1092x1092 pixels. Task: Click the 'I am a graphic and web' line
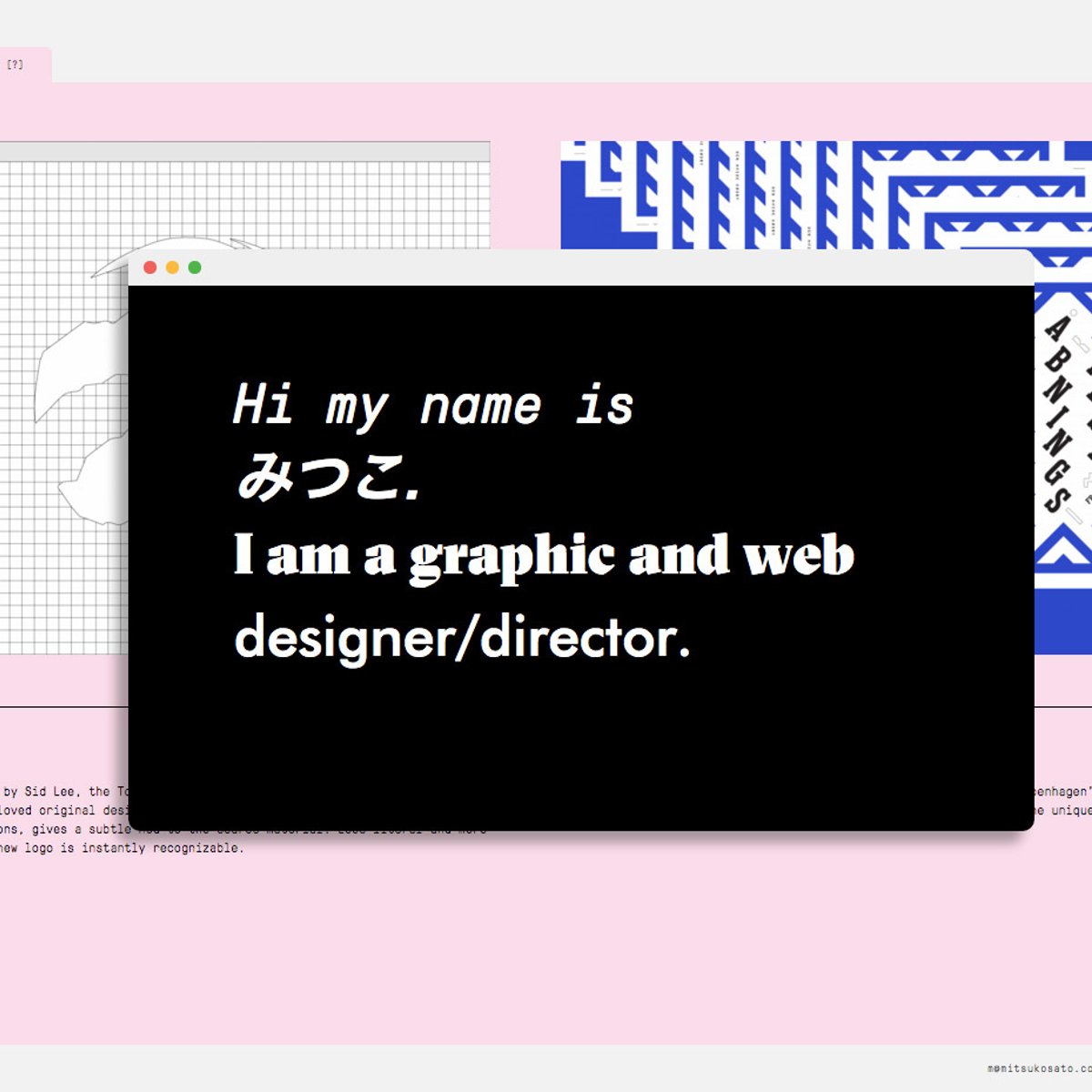click(x=544, y=555)
